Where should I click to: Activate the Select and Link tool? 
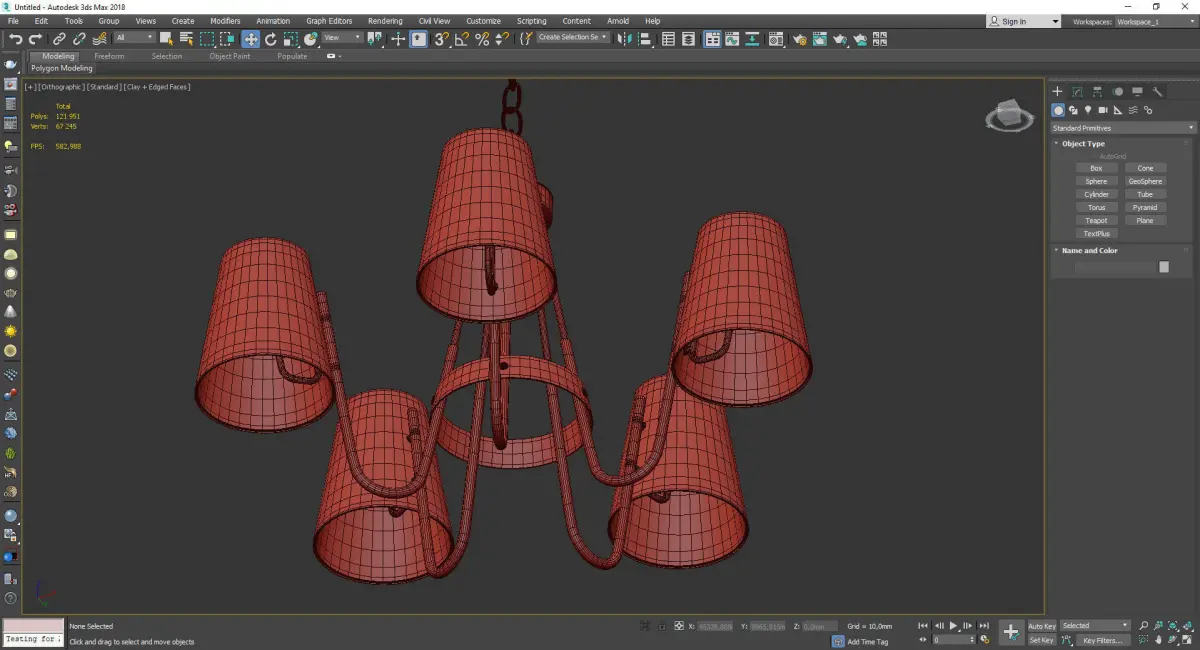tap(61, 39)
